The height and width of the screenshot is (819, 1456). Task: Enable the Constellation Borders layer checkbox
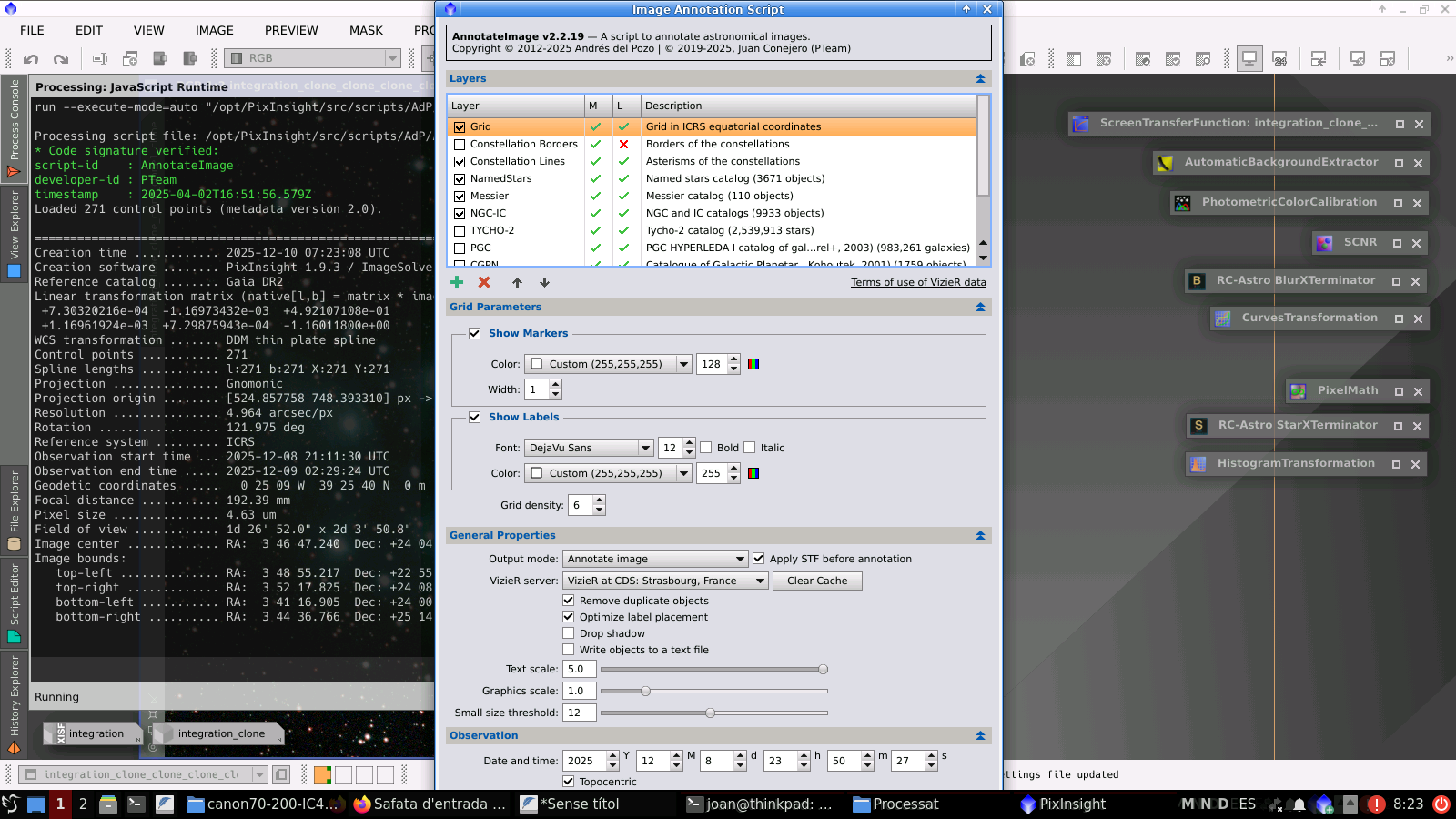[460, 145]
